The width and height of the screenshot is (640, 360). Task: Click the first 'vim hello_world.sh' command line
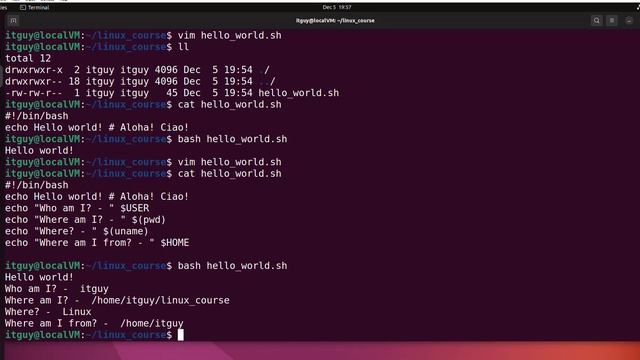(x=143, y=36)
